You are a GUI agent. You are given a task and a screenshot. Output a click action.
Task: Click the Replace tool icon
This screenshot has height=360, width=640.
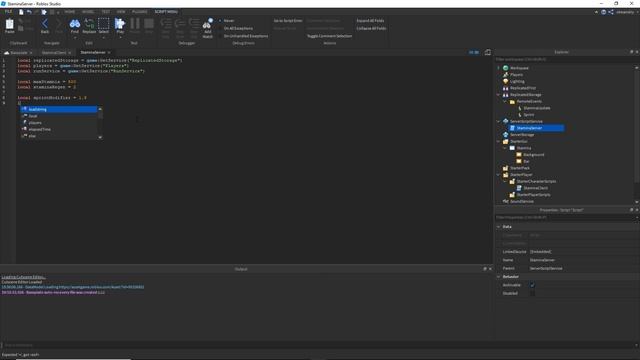coord(89,24)
